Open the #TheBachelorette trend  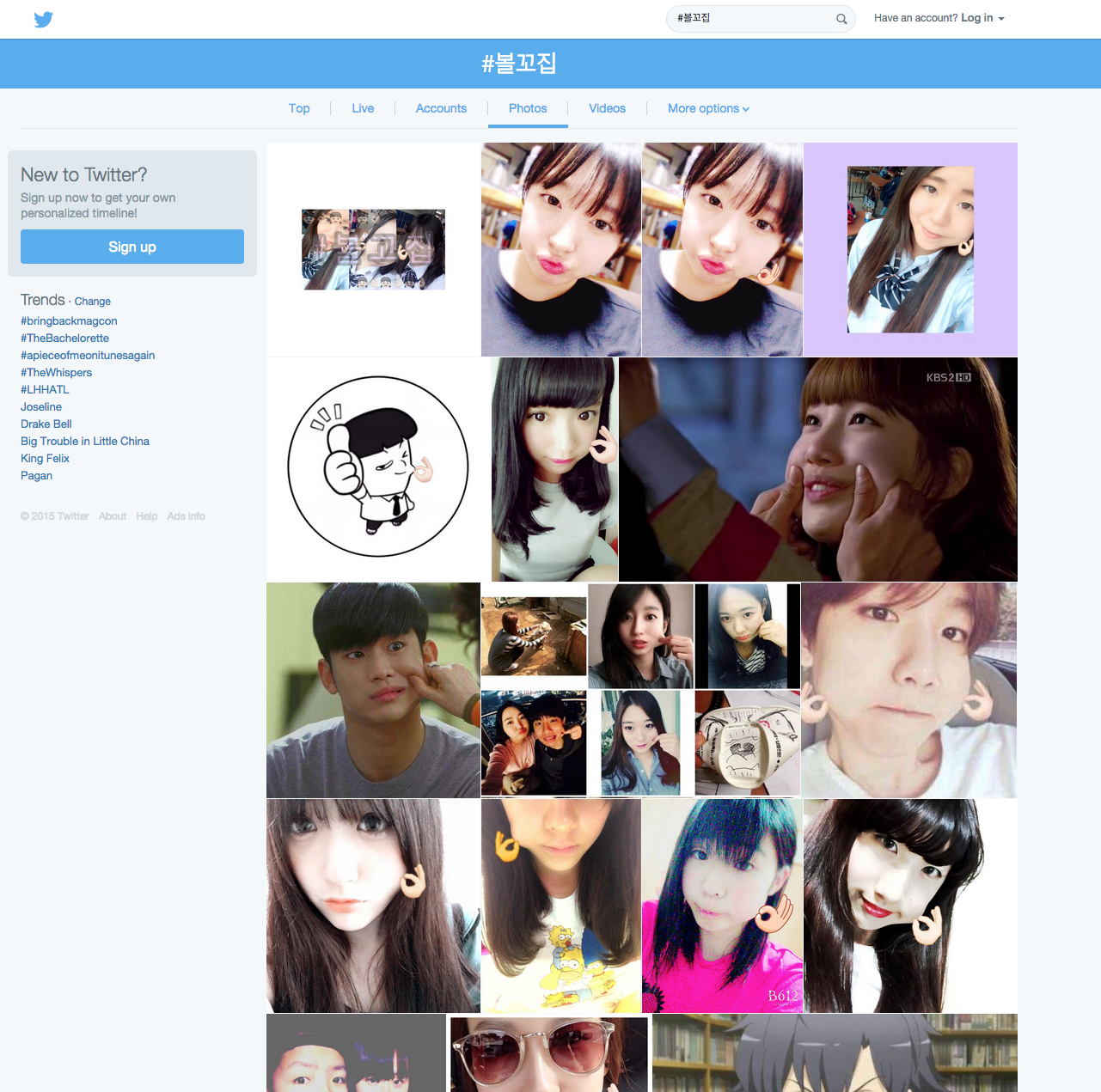[64, 339]
